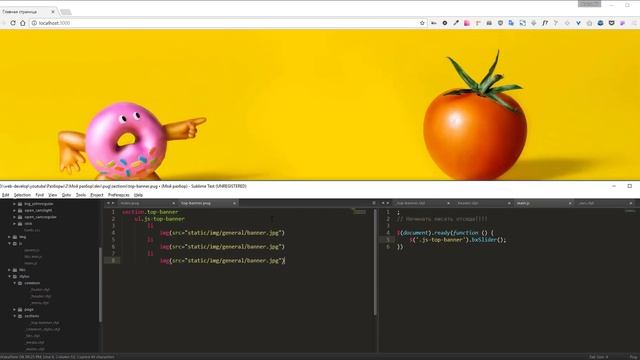Click line 1 'section.top-banner' in left editor
Viewport: 640px width, 360px height.
tap(150, 212)
